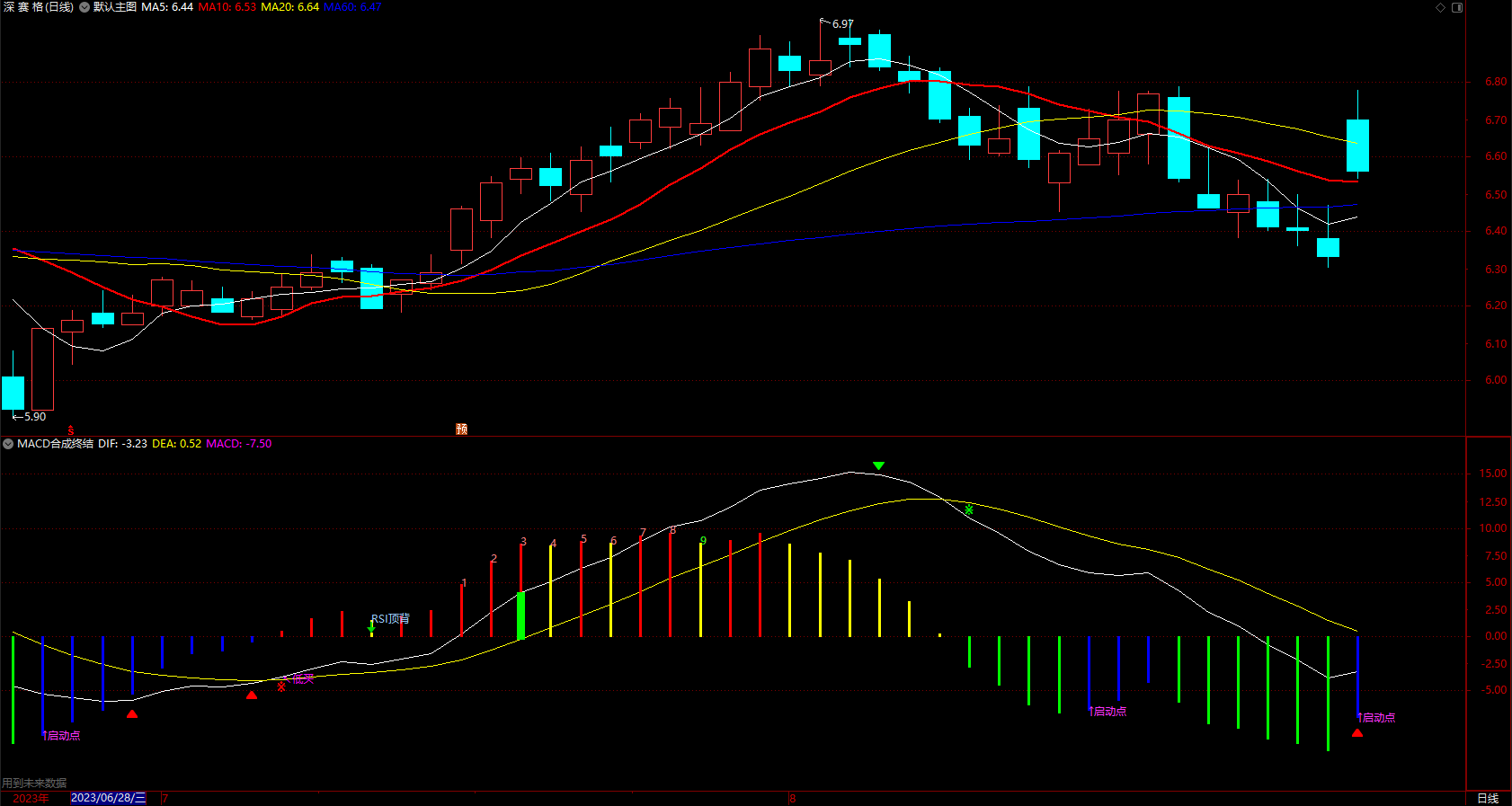Viewport: 1512px width, 806px height.
Task: Click the green down-triangle MACD top signal
Action: pyautogui.click(x=879, y=465)
